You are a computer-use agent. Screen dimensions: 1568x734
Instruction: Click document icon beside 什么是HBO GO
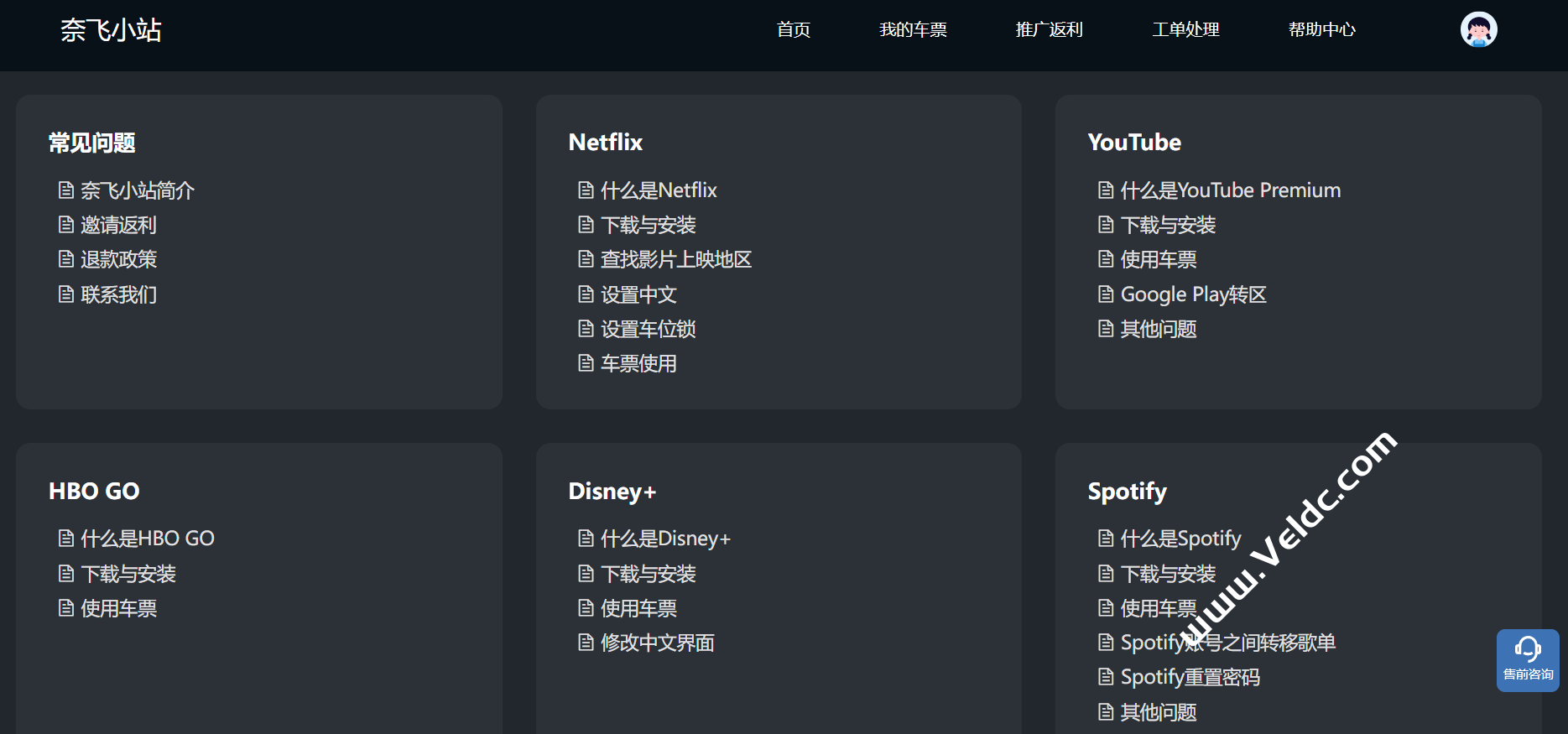pos(66,539)
